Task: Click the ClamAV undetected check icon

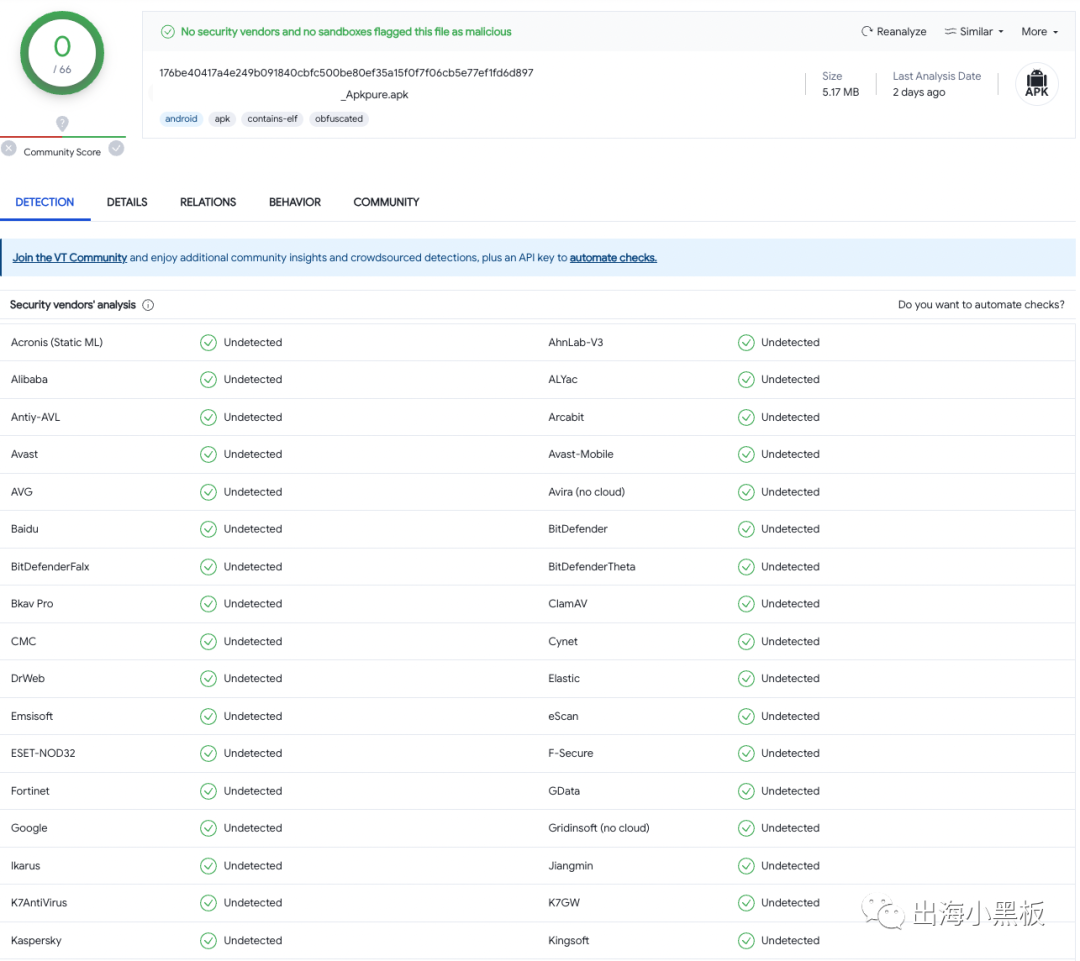Action: click(746, 604)
